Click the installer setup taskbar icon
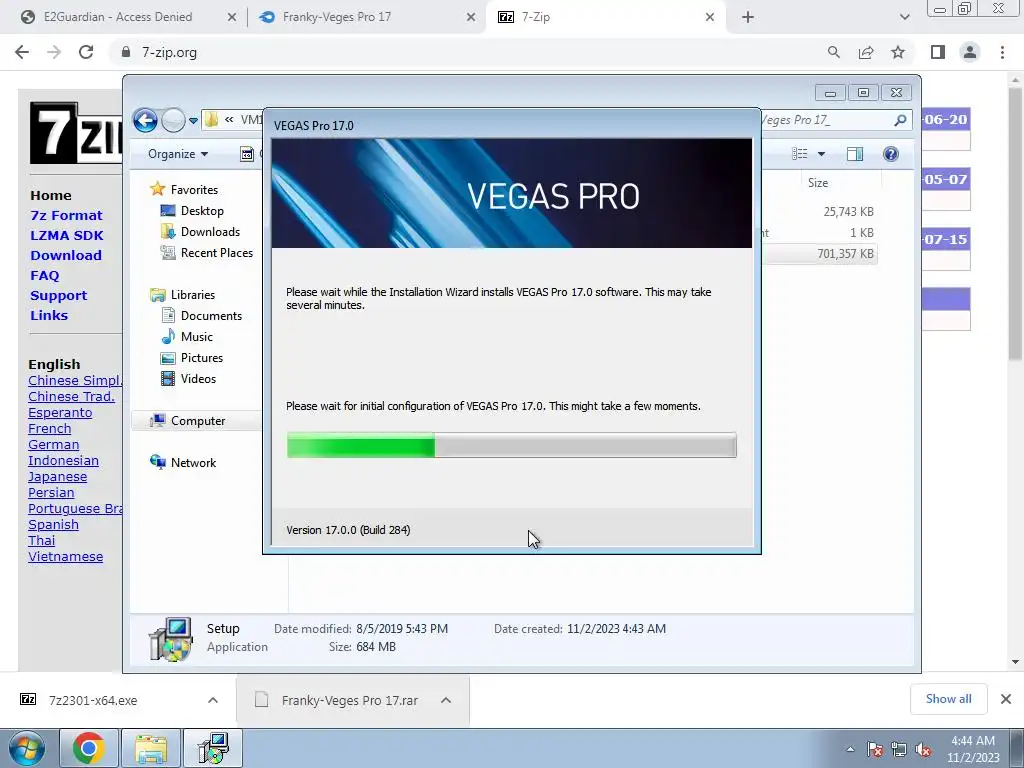This screenshot has height=768, width=1024. coord(213,748)
